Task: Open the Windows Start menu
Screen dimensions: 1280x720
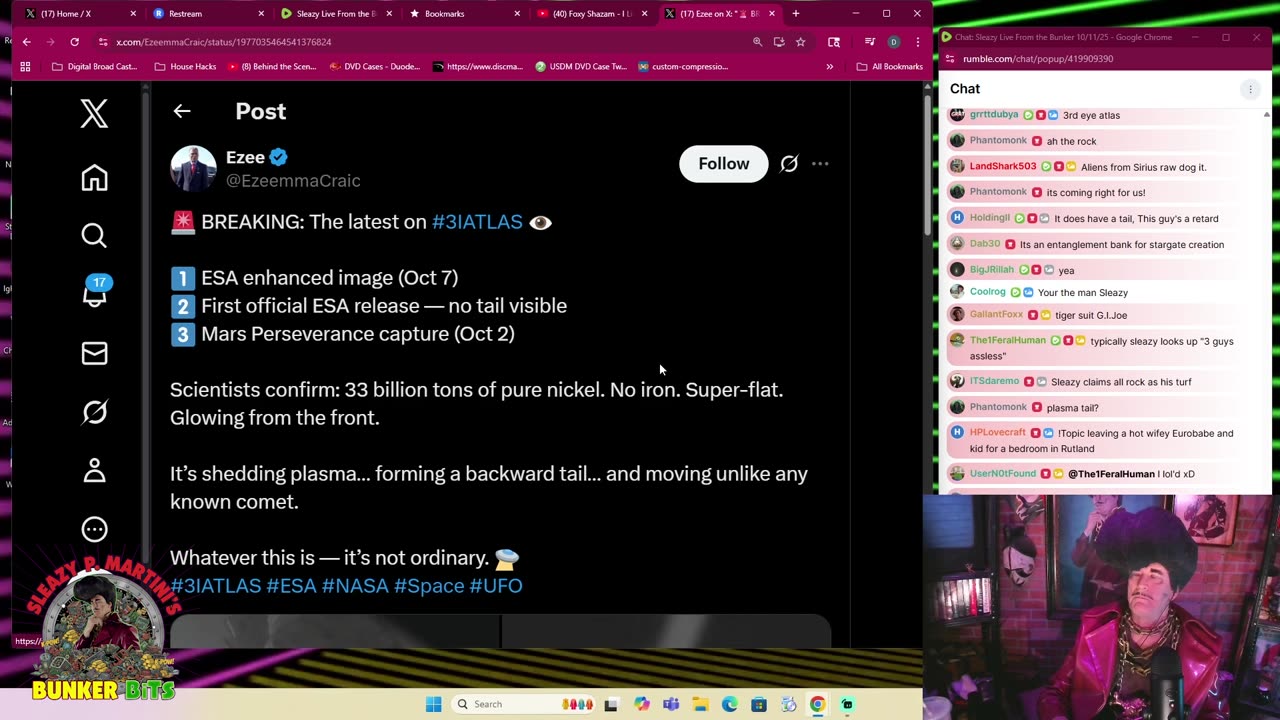Action: tap(433, 704)
